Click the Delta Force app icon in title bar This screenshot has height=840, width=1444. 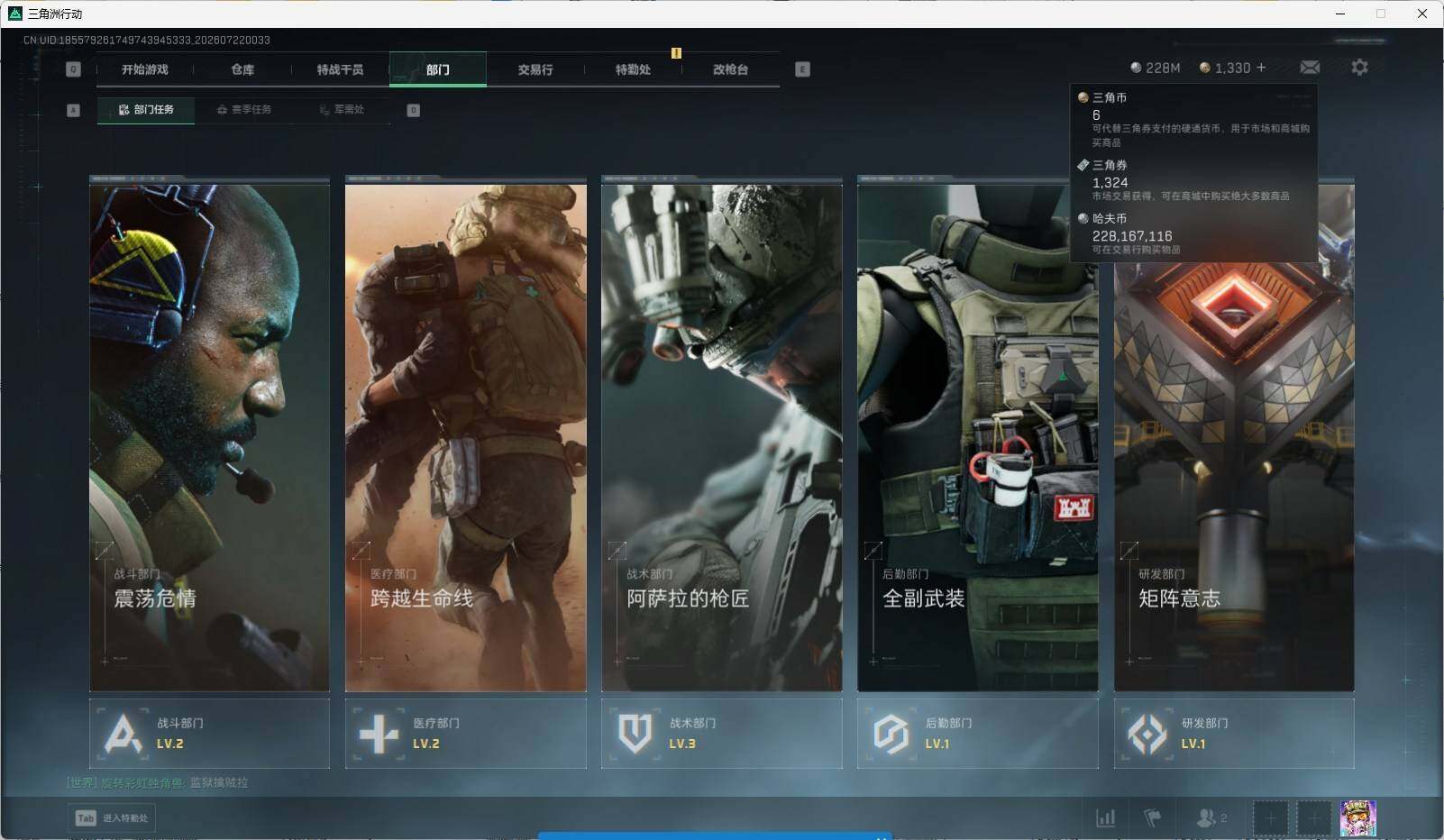14,14
